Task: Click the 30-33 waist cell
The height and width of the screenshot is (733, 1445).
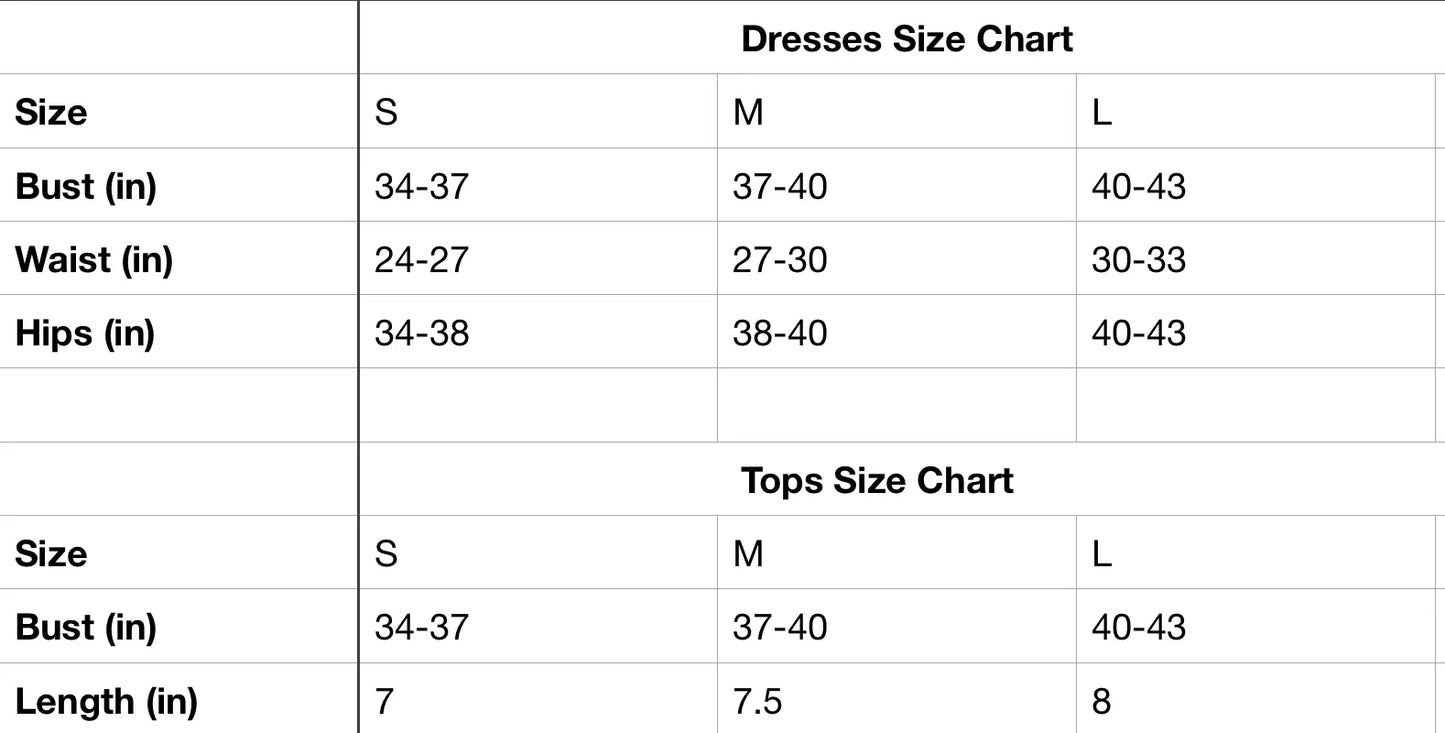Action: tap(1138, 260)
